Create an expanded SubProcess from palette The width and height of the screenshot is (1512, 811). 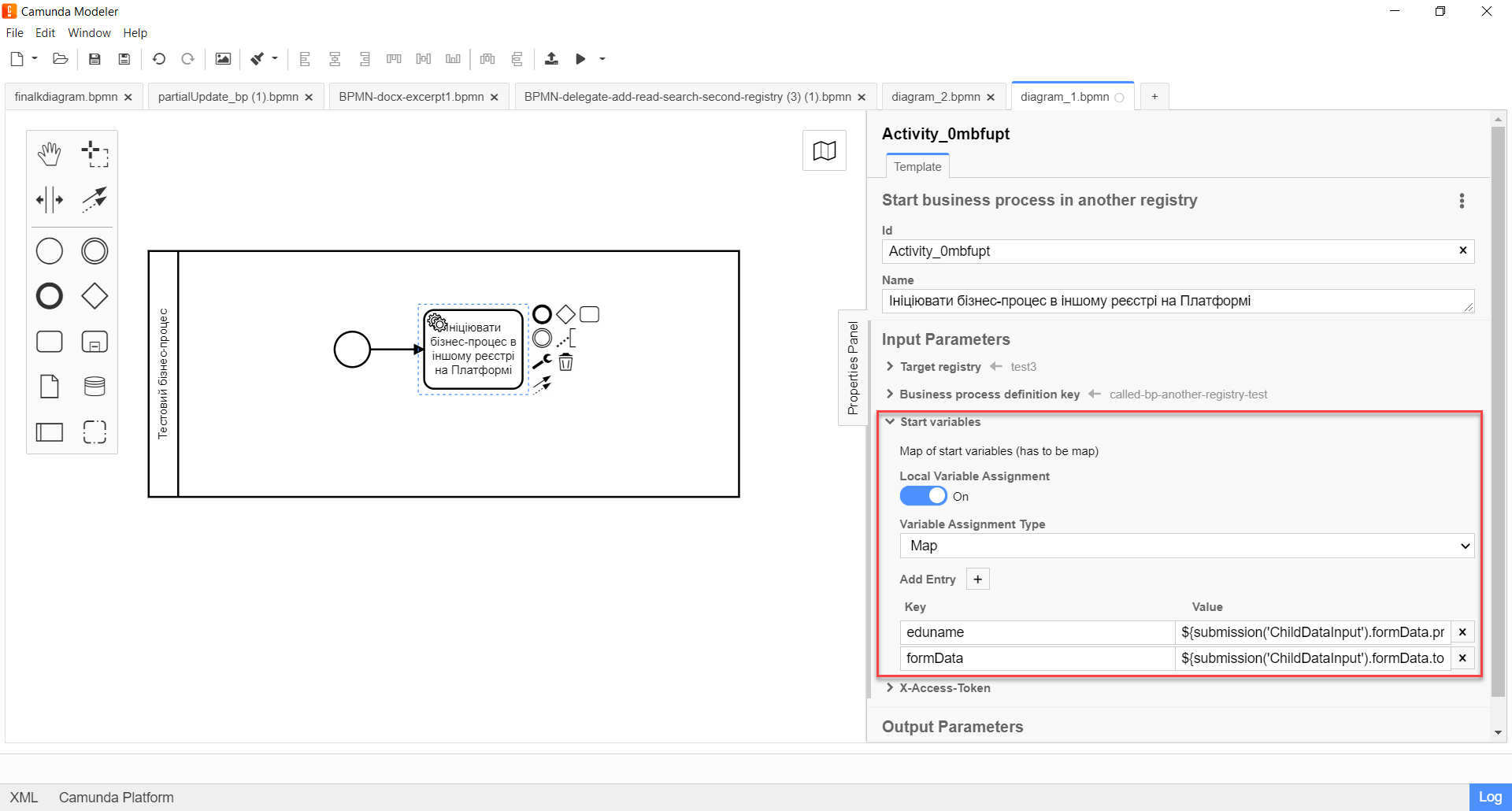click(x=94, y=341)
